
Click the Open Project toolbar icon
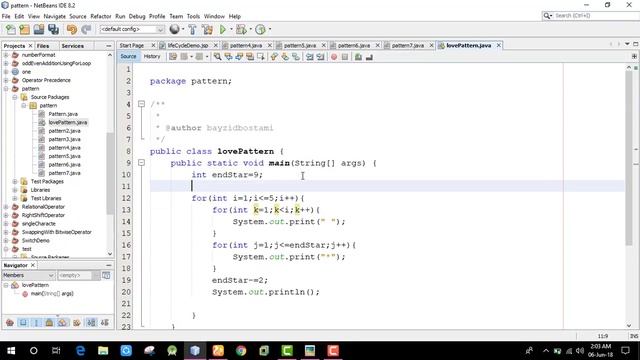click(x=39, y=29)
